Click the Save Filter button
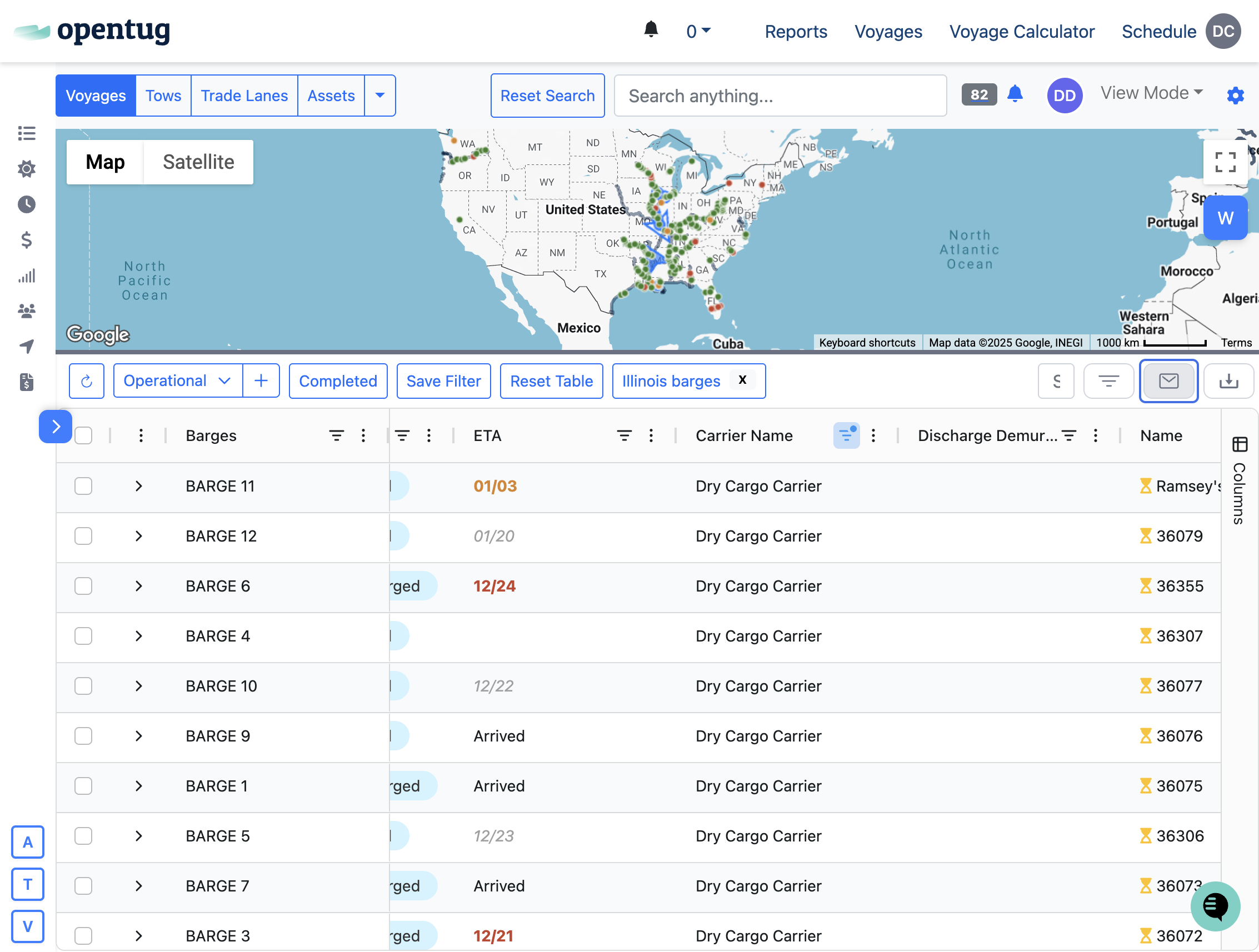The image size is (1259, 952). (443, 380)
